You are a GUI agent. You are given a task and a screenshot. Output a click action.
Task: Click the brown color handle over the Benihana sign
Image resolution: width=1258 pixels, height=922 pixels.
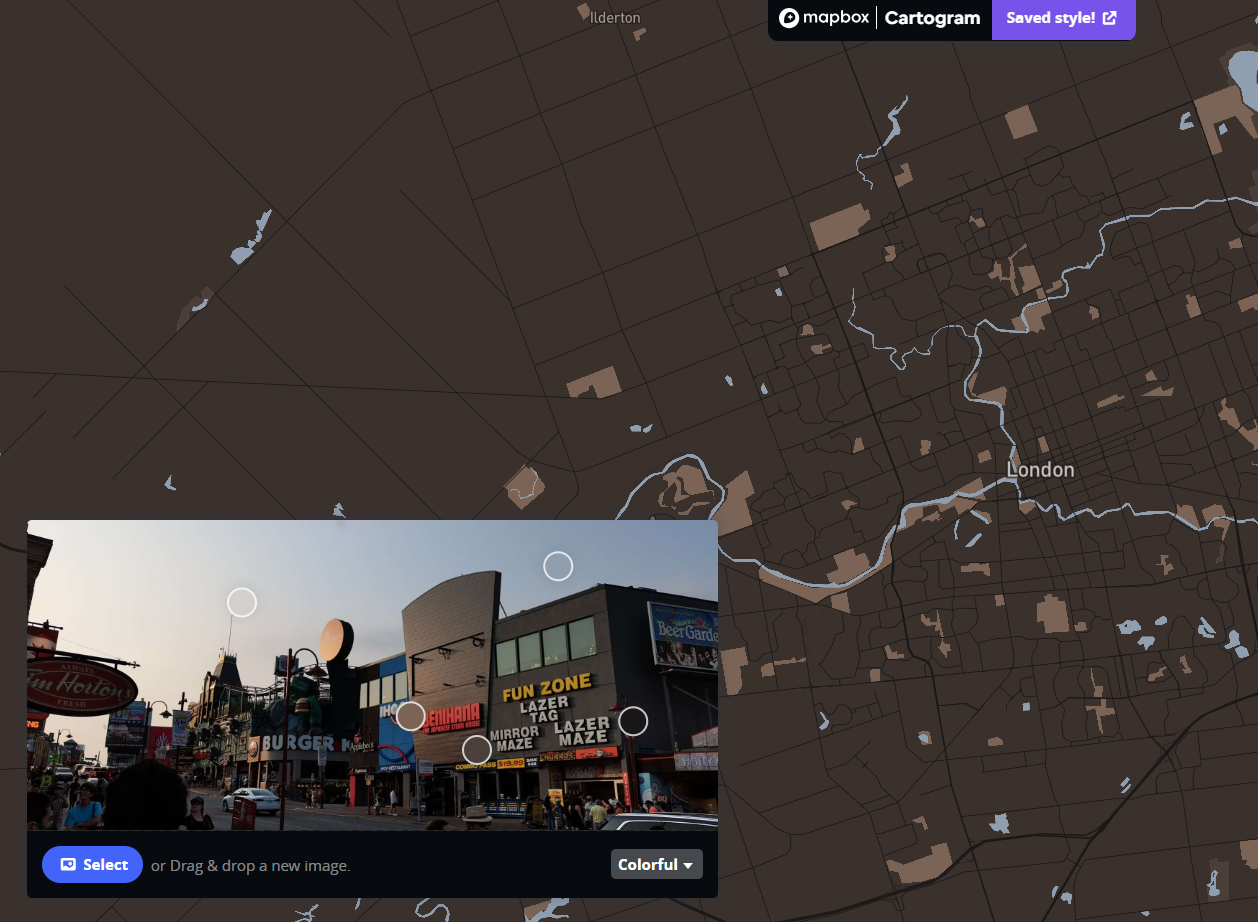[412, 716]
